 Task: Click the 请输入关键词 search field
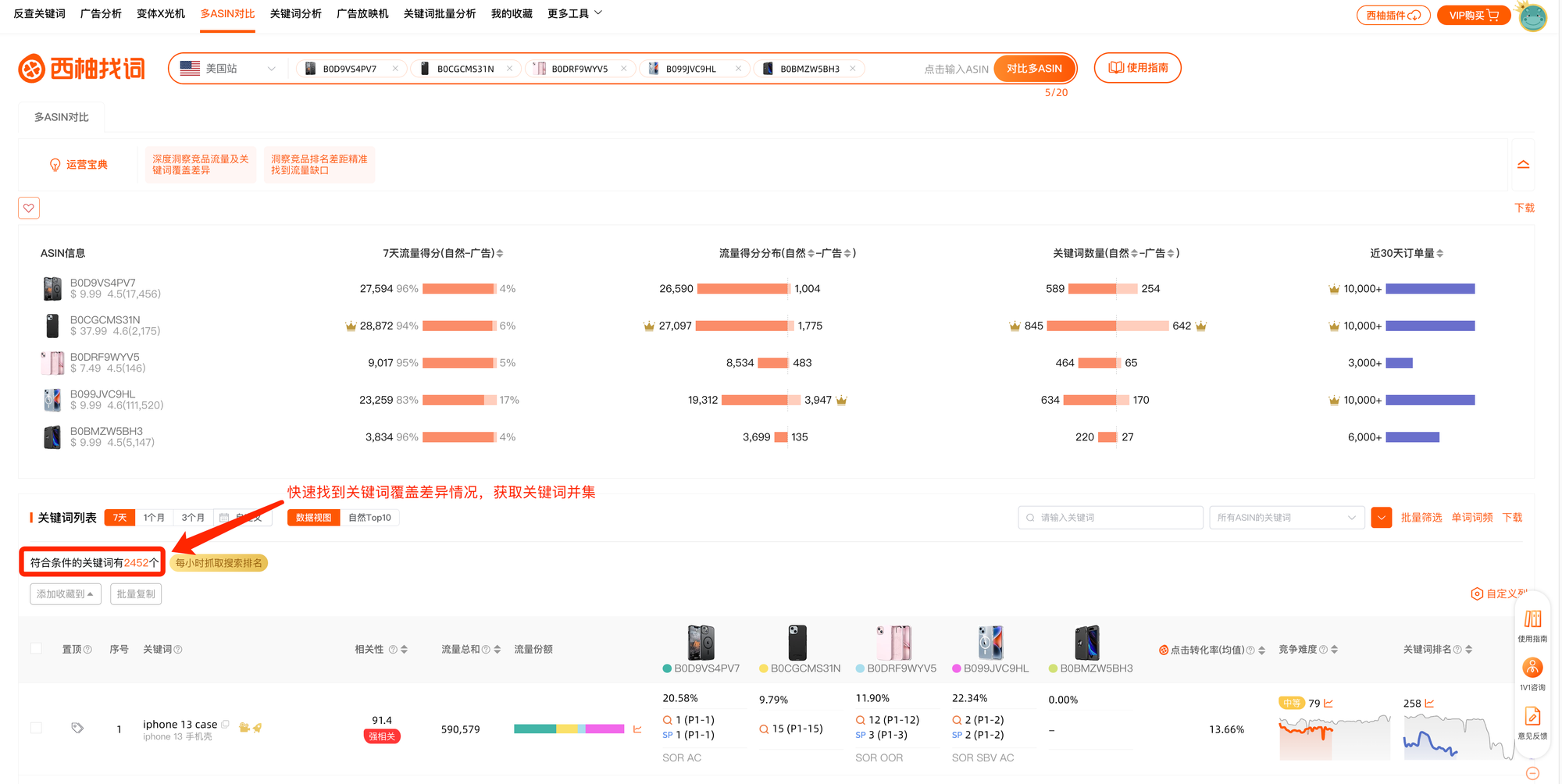pyautogui.click(x=1111, y=518)
